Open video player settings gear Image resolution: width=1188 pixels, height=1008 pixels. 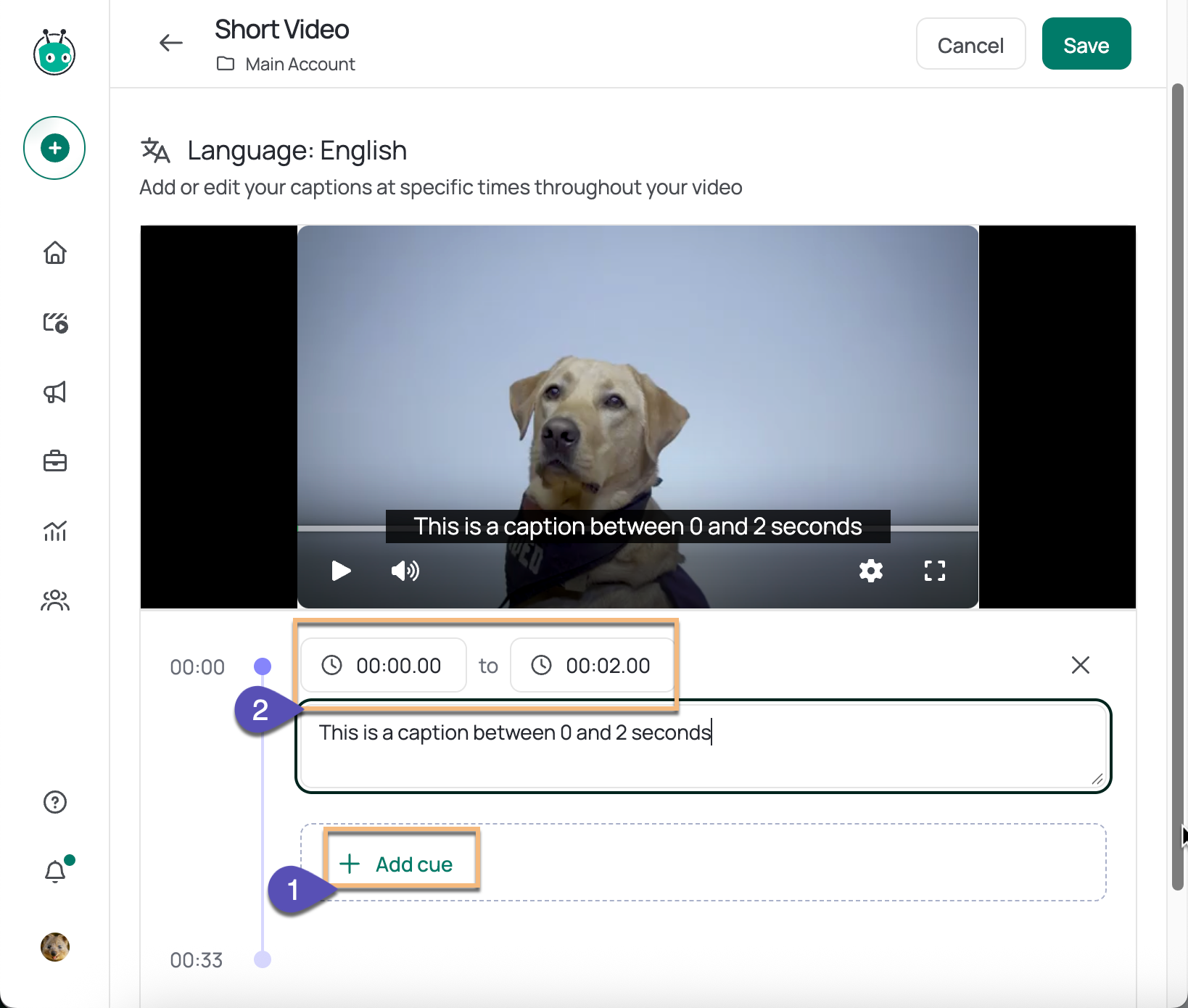pyautogui.click(x=871, y=571)
